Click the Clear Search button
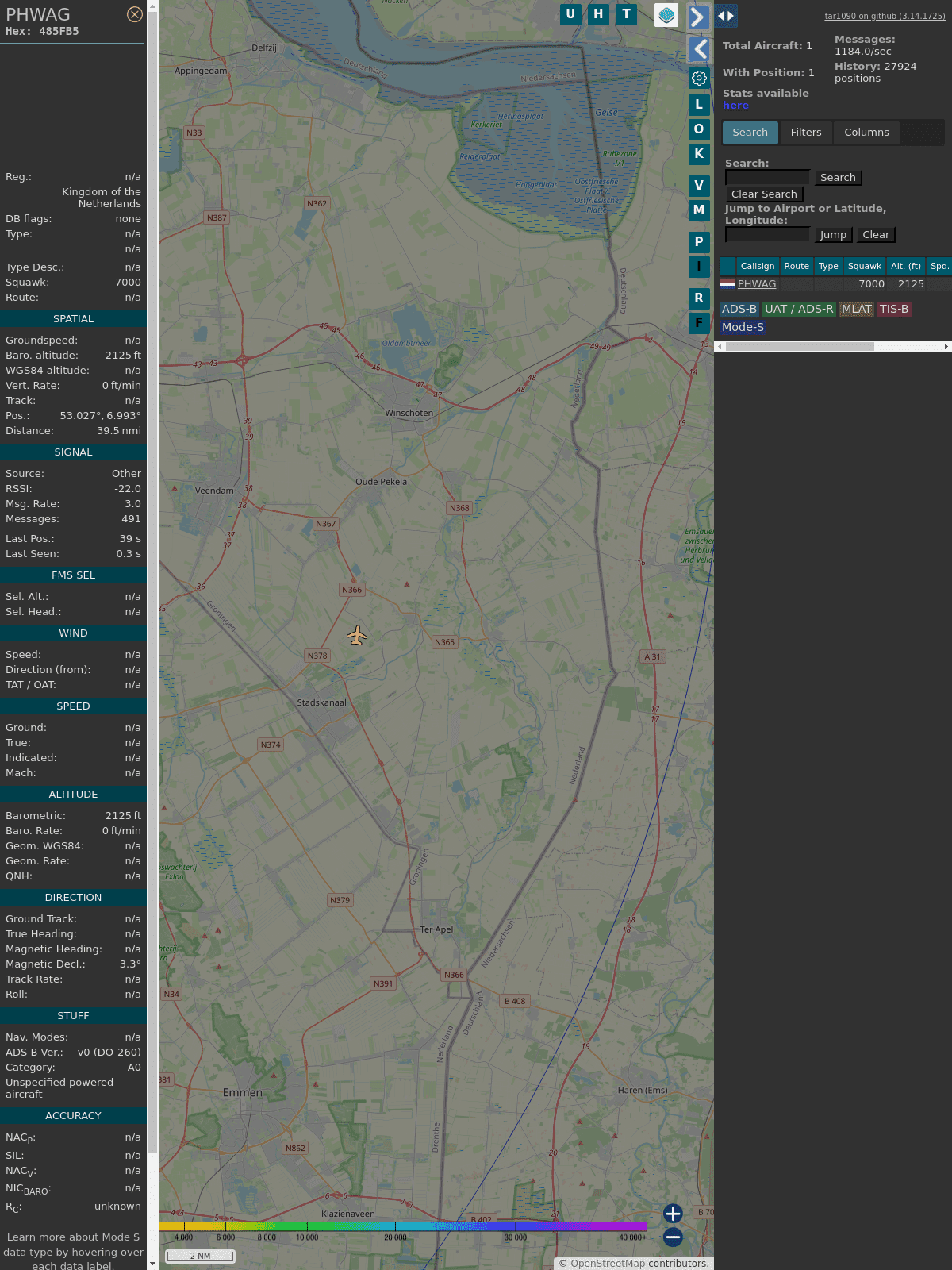The image size is (952, 1270). (764, 194)
